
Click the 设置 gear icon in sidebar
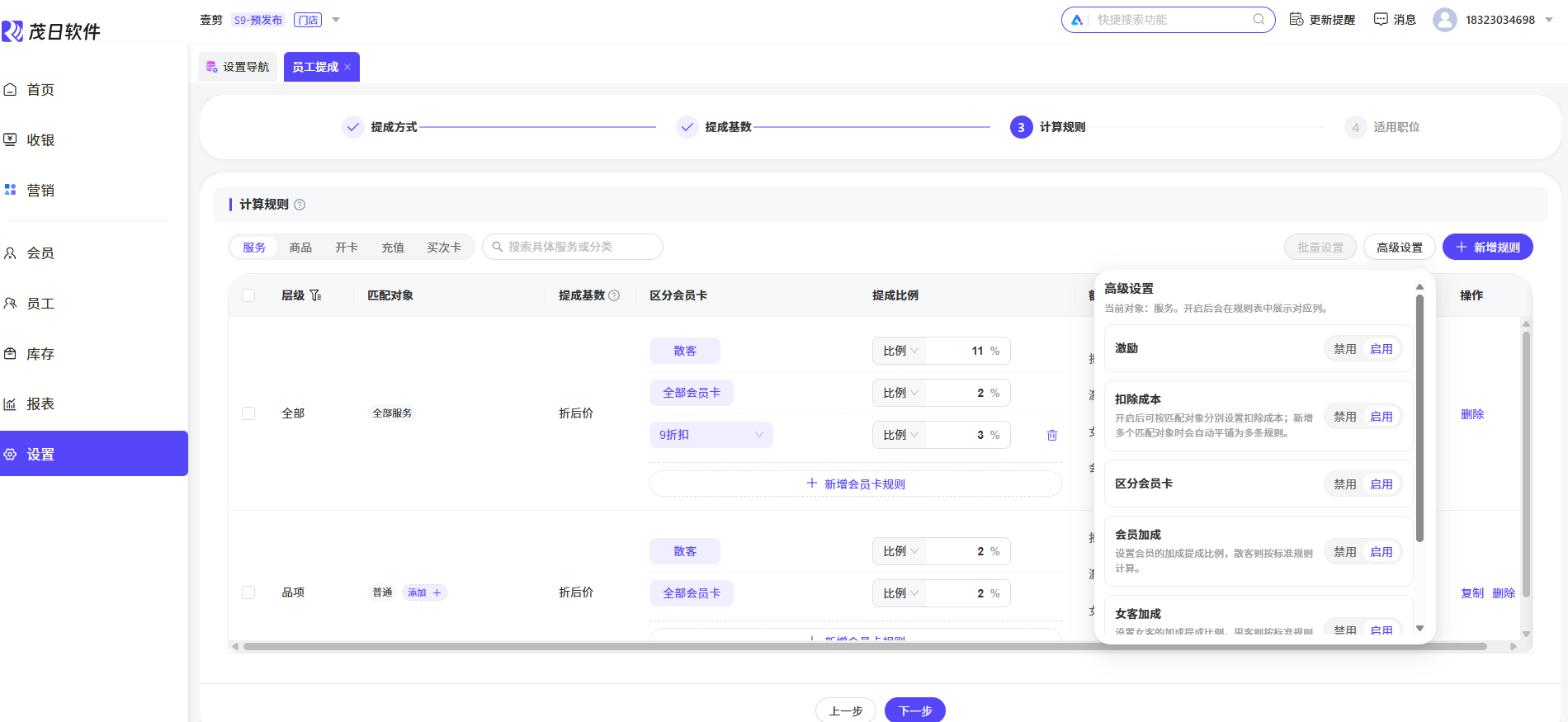click(x=10, y=454)
